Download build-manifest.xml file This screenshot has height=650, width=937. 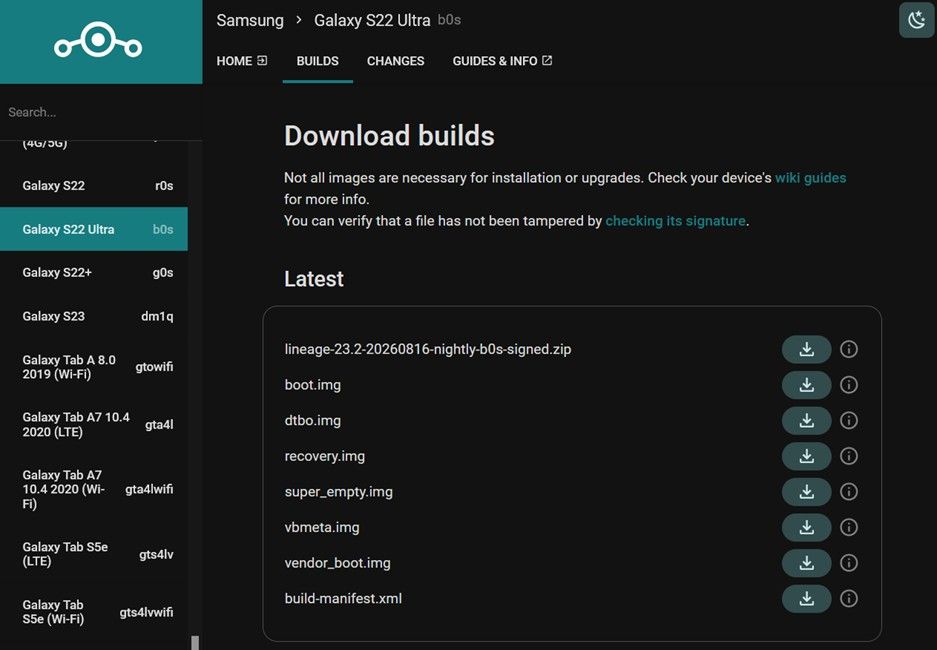click(x=806, y=599)
